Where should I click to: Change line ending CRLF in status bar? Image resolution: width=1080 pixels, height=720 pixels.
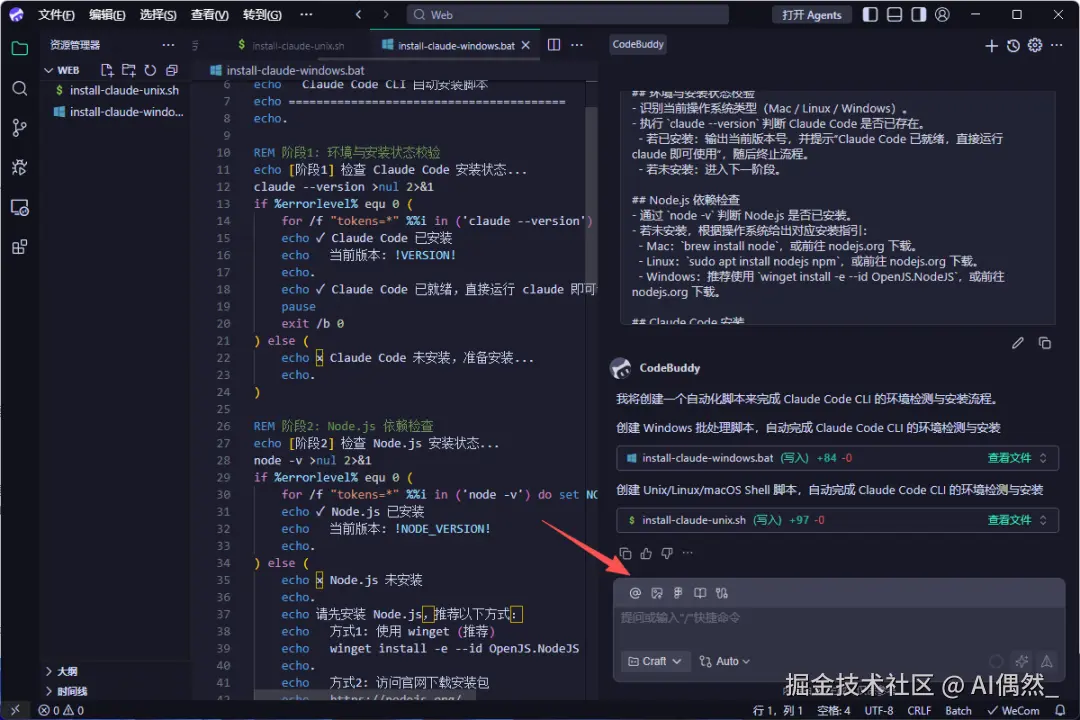tap(920, 710)
